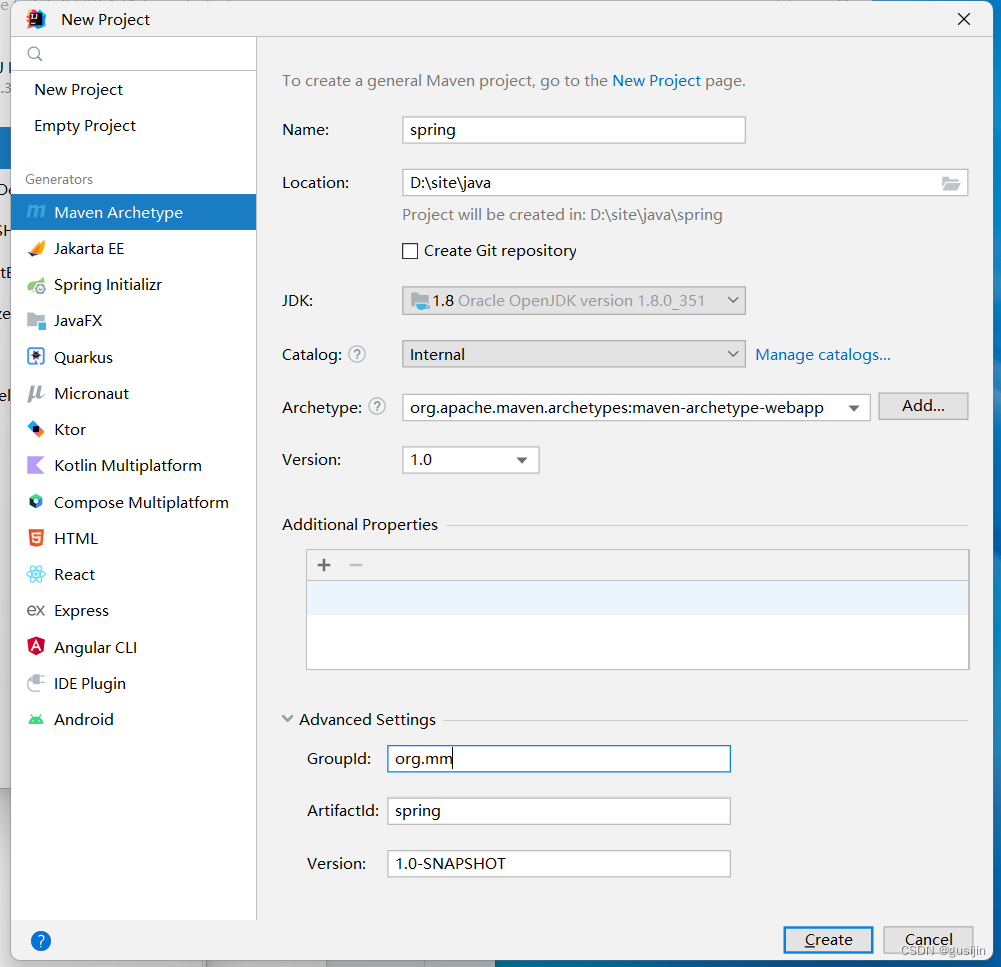Choose Spring Initializr generator
1001x967 pixels.
[133, 285]
